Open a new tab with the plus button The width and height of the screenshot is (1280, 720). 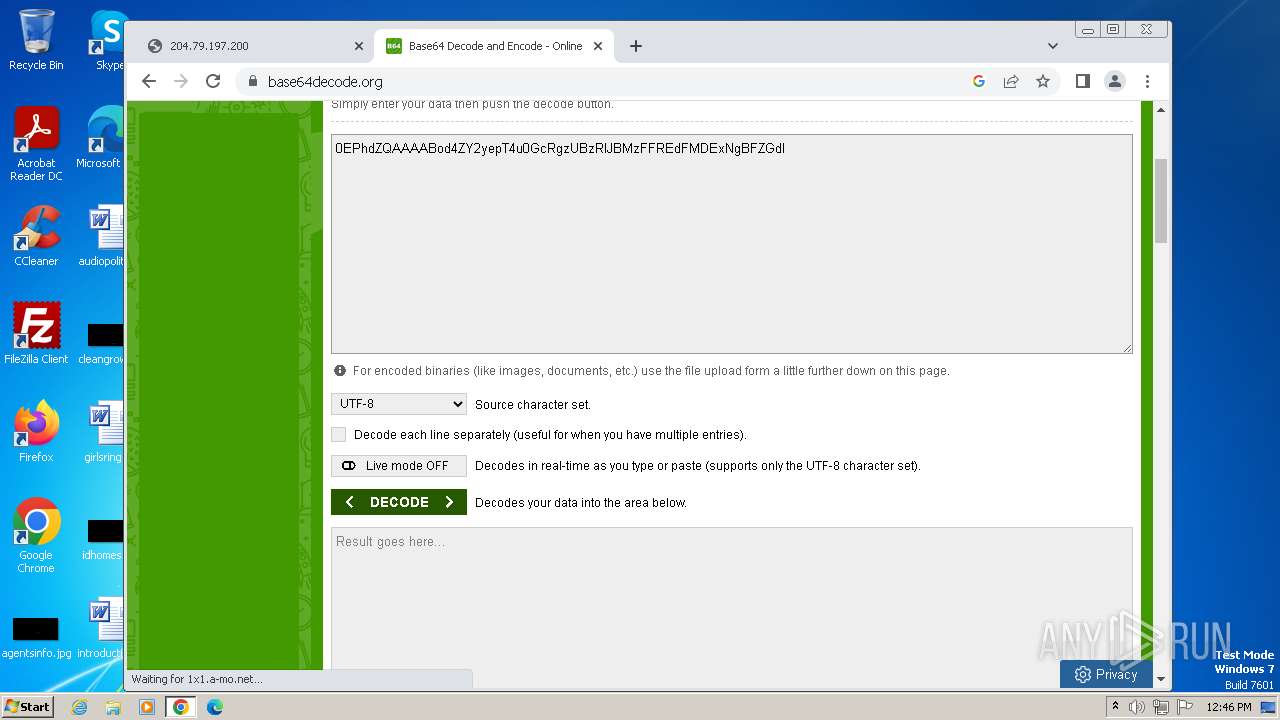[x=636, y=46]
